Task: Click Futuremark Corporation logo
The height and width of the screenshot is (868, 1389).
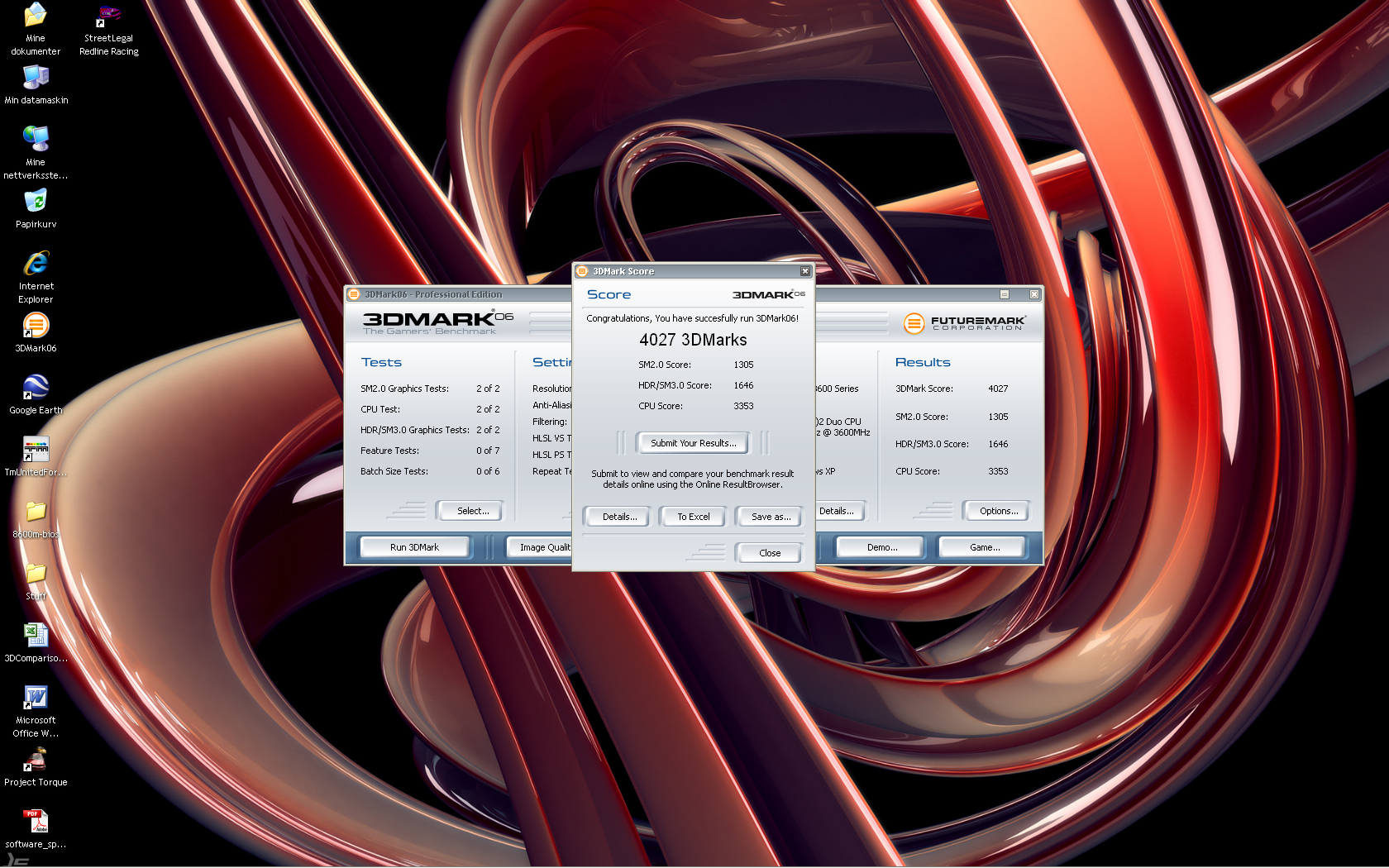Action: (x=964, y=323)
